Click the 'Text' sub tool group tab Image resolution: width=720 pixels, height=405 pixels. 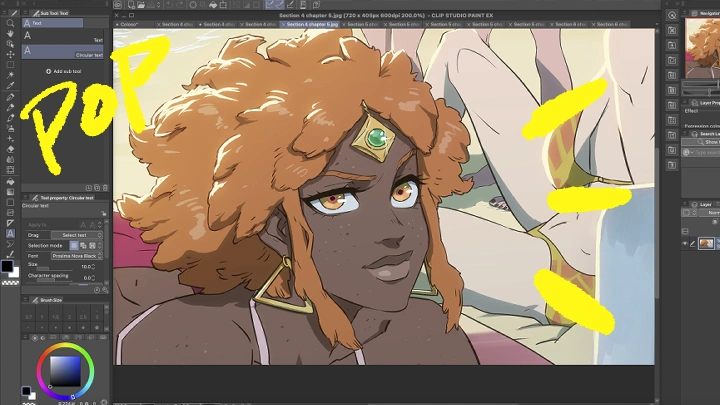point(53,23)
